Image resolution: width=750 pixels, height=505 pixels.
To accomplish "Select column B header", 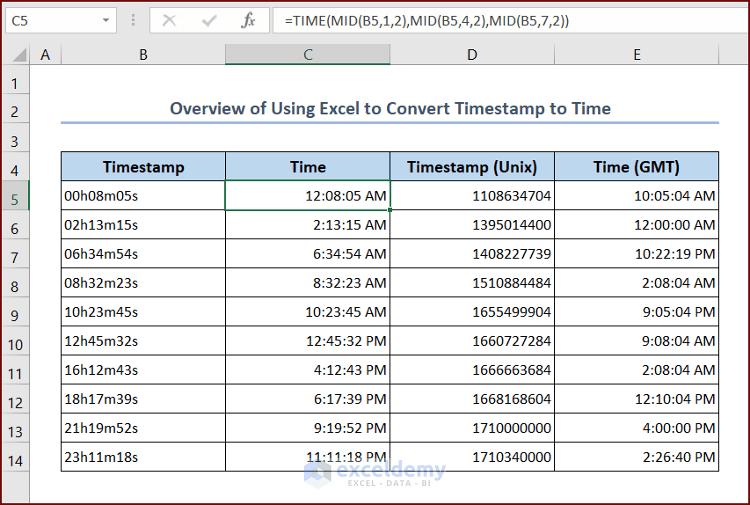I will point(143,55).
